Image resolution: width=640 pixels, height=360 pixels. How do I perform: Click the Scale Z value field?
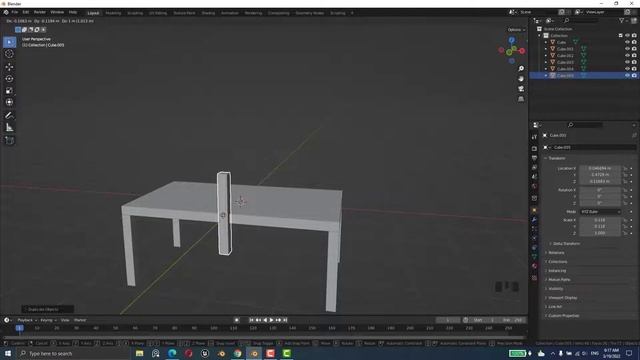pyautogui.click(x=600, y=233)
